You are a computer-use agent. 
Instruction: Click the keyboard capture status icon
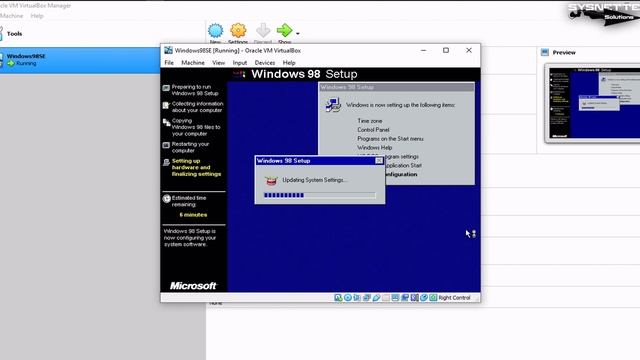433,298
